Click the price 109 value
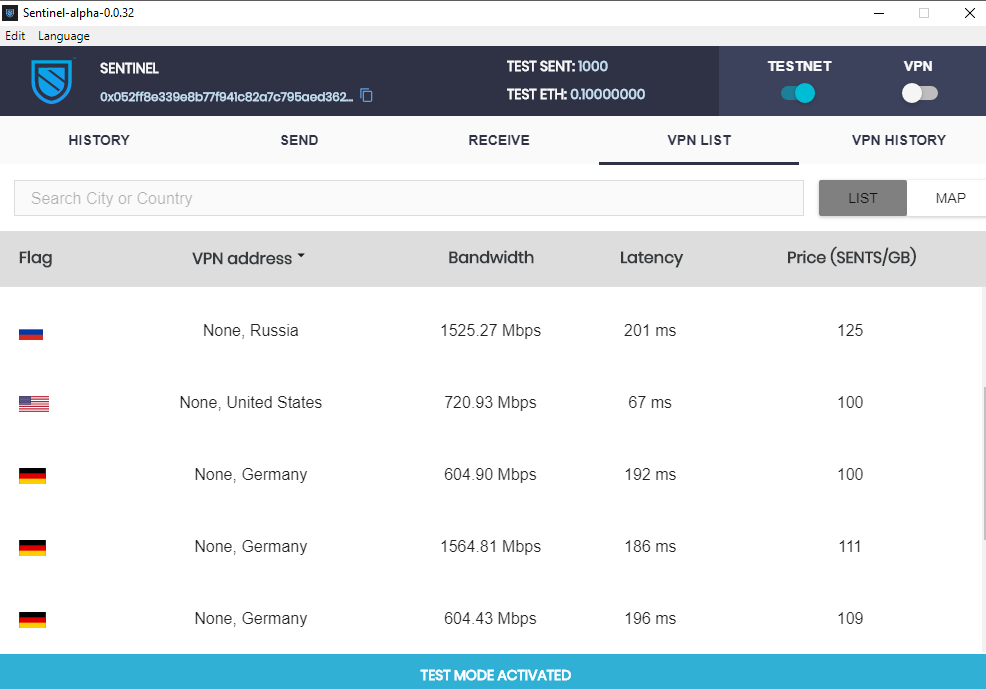The height and width of the screenshot is (689, 986). (850, 619)
